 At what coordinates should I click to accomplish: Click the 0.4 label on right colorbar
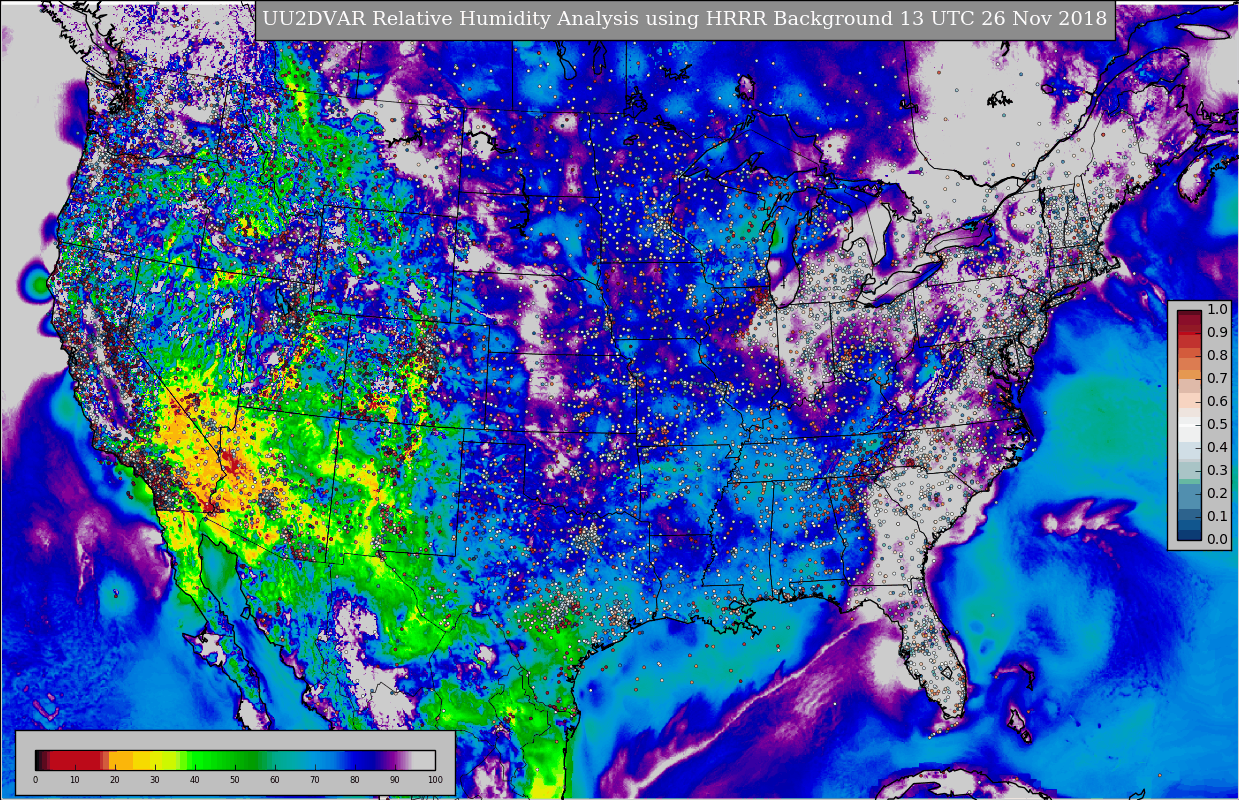click(x=1217, y=447)
